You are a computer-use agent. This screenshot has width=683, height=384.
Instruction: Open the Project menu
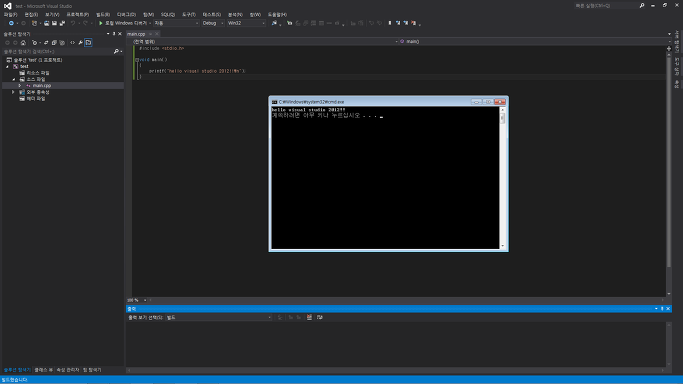(x=78, y=15)
